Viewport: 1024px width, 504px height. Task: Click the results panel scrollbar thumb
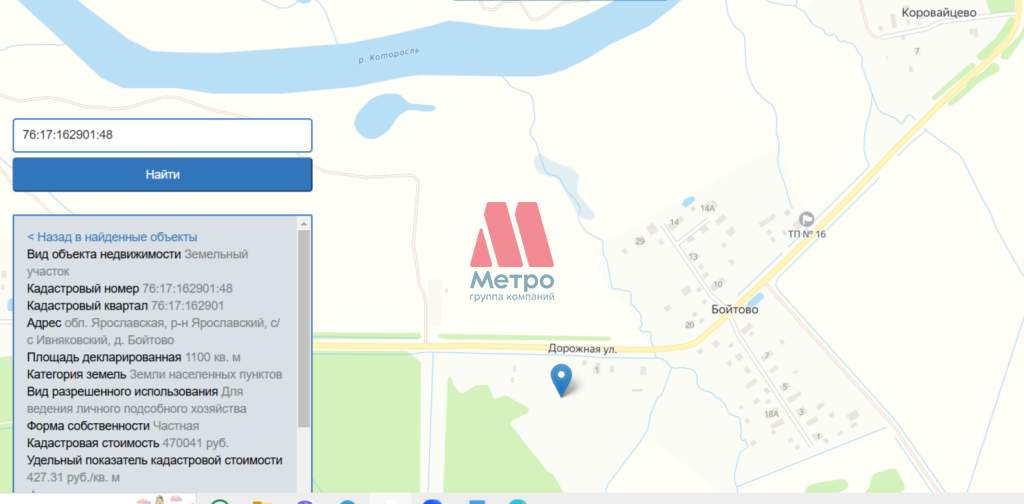click(304, 328)
